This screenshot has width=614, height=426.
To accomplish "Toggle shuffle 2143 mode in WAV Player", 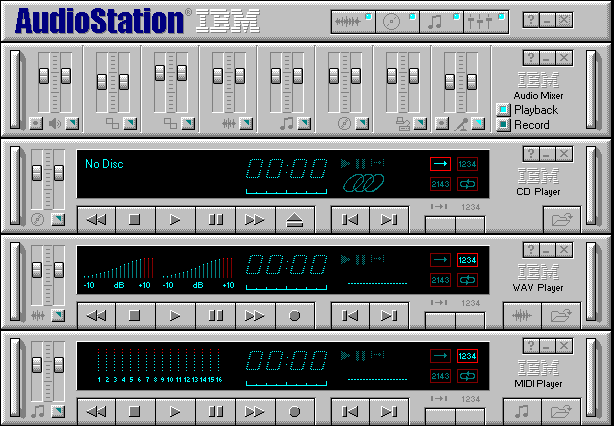I will click(x=440, y=280).
